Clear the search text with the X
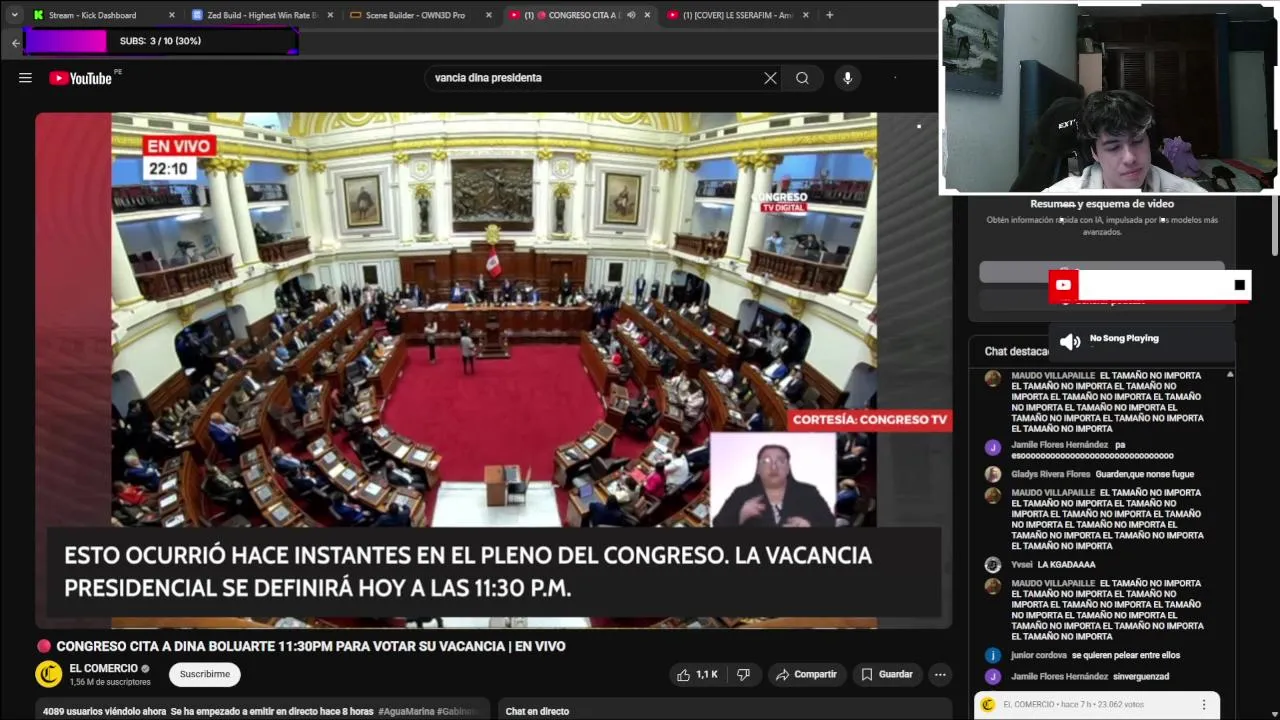 770,78
